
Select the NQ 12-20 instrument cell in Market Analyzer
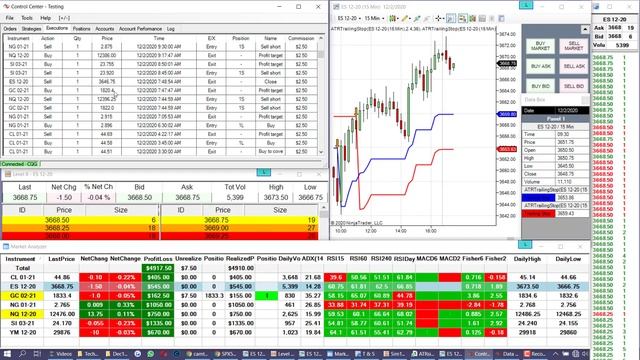coord(22,314)
